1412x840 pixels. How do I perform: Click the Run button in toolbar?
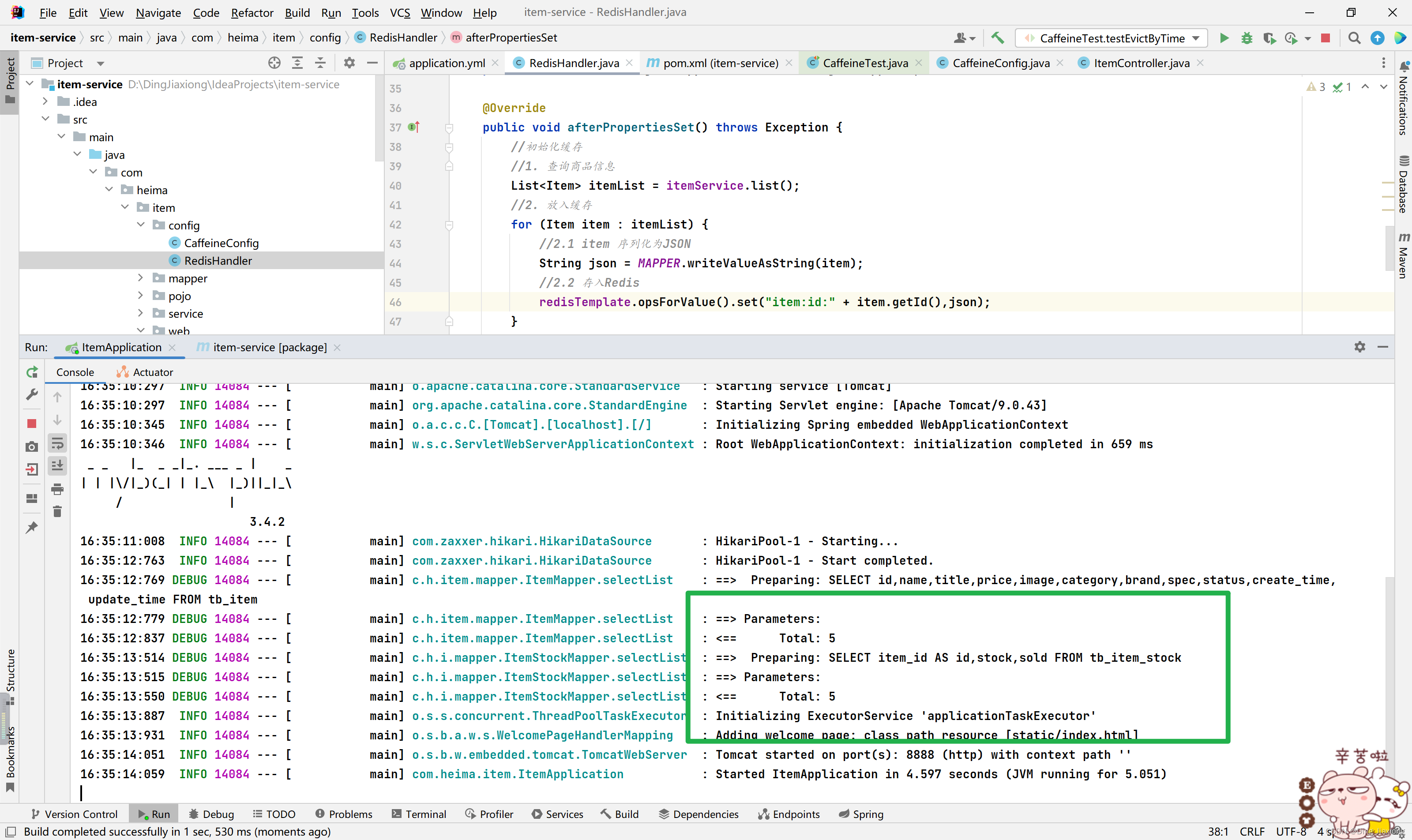click(1224, 37)
